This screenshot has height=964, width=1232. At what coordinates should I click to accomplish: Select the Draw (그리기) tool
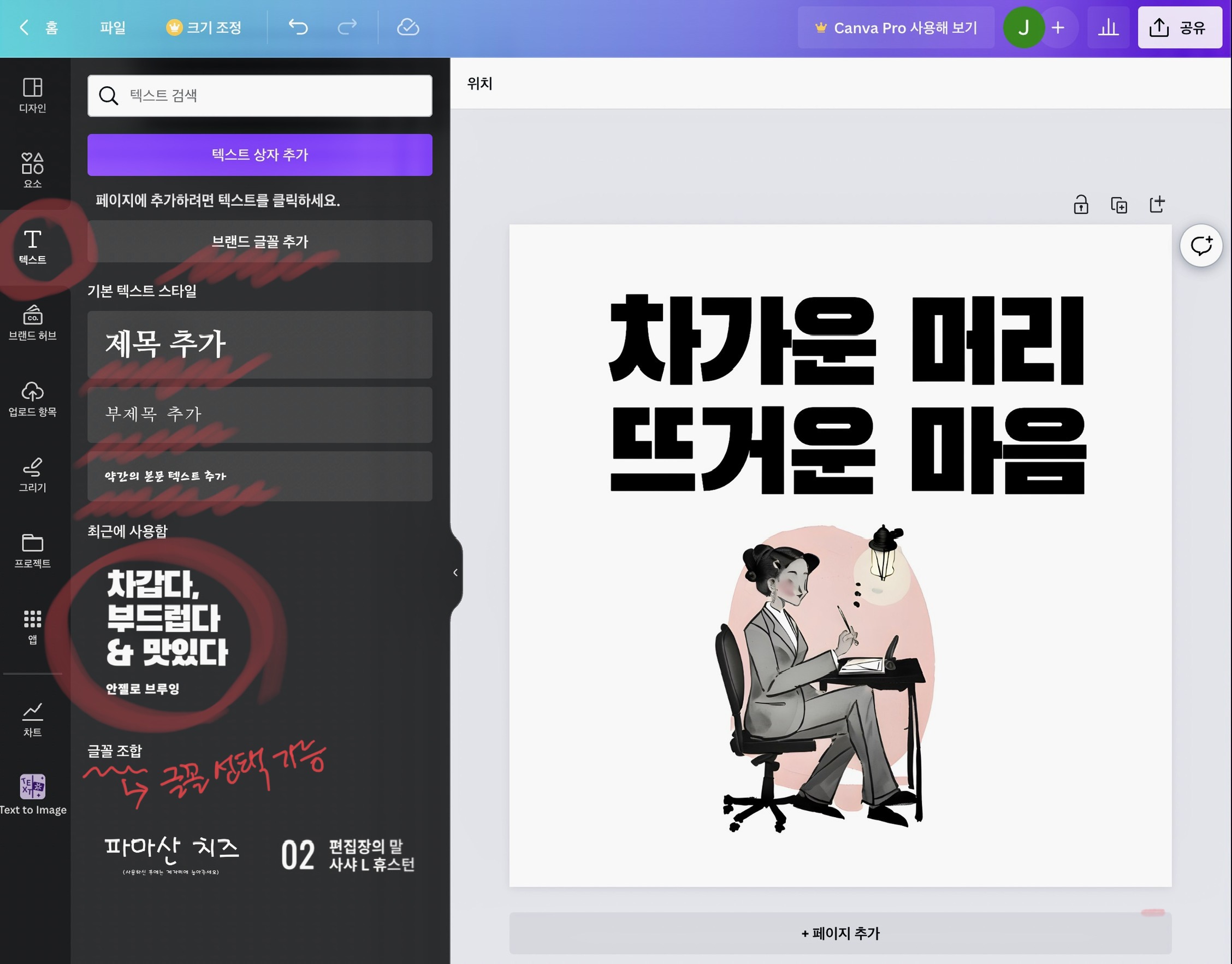pos(32,475)
